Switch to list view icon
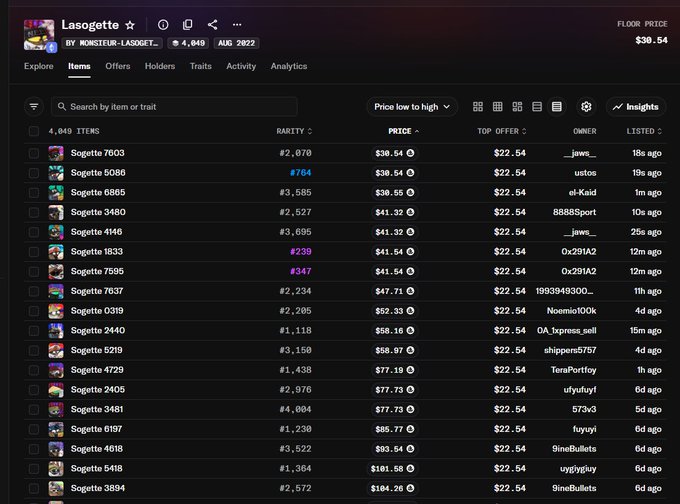The width and height of the screenshot is (680, 504). click(536, 107)
